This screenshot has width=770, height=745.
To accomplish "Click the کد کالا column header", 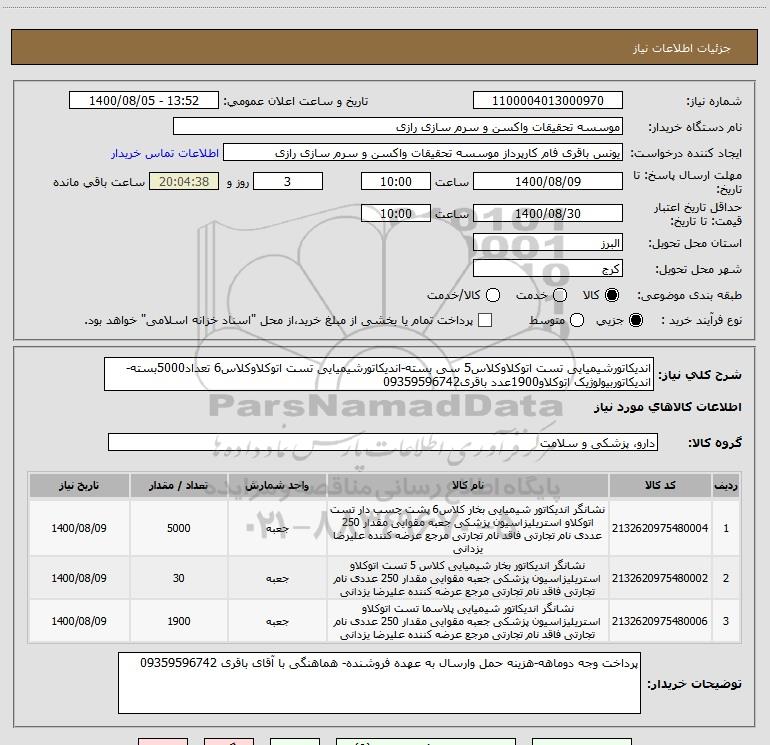I will (x=660, y=486).
